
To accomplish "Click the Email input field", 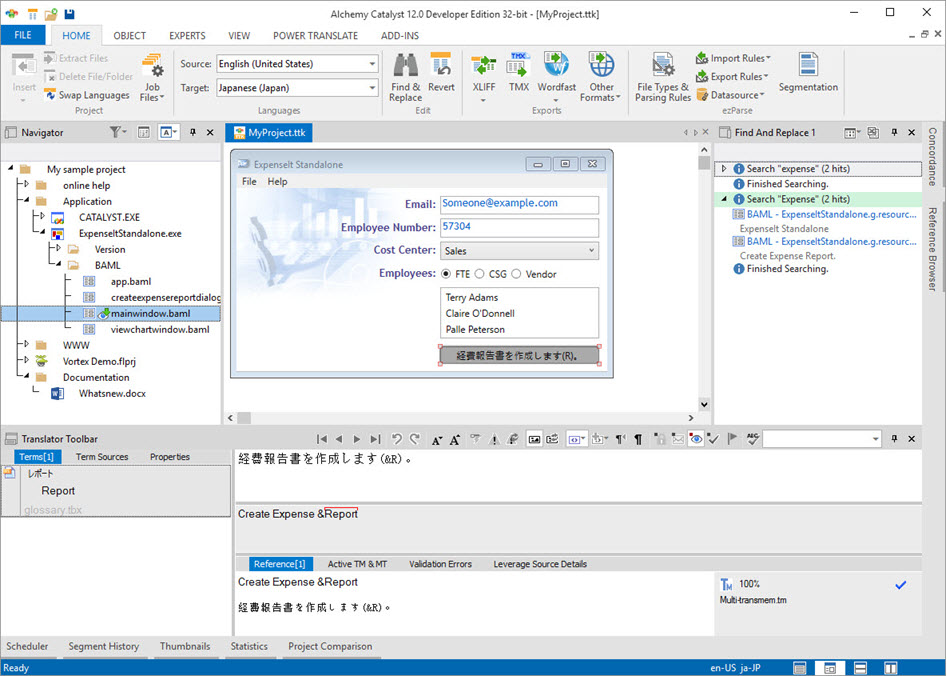I will (519, 204).
